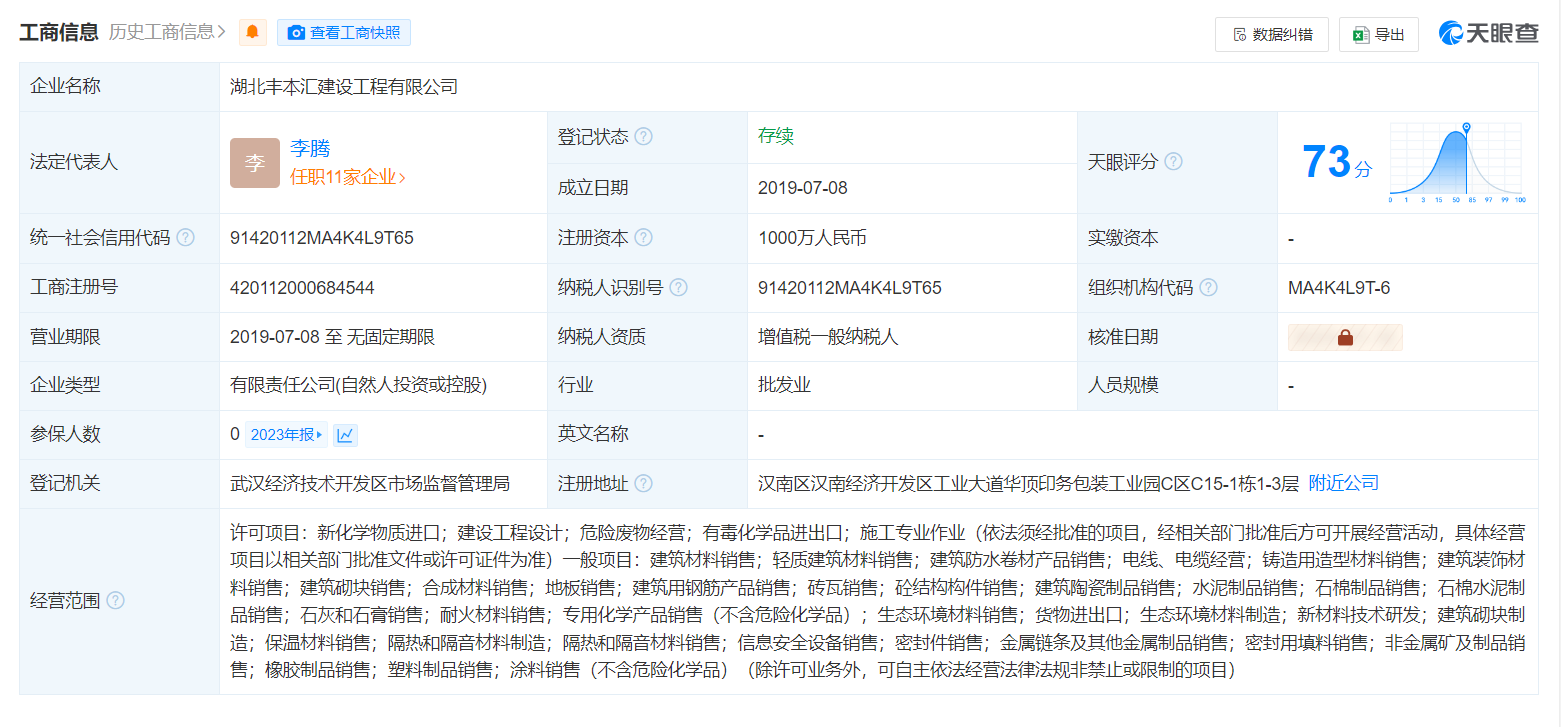1561x727 pixels.
Task: Click establishment date 2019-07-08
Action: [803, 188]
